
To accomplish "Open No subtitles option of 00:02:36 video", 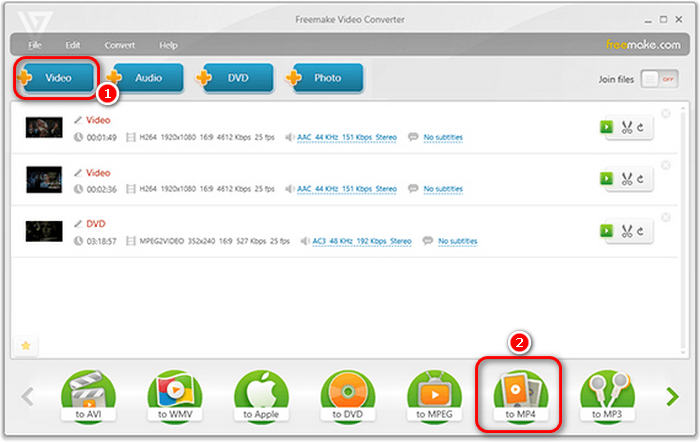I will [443, 189].
